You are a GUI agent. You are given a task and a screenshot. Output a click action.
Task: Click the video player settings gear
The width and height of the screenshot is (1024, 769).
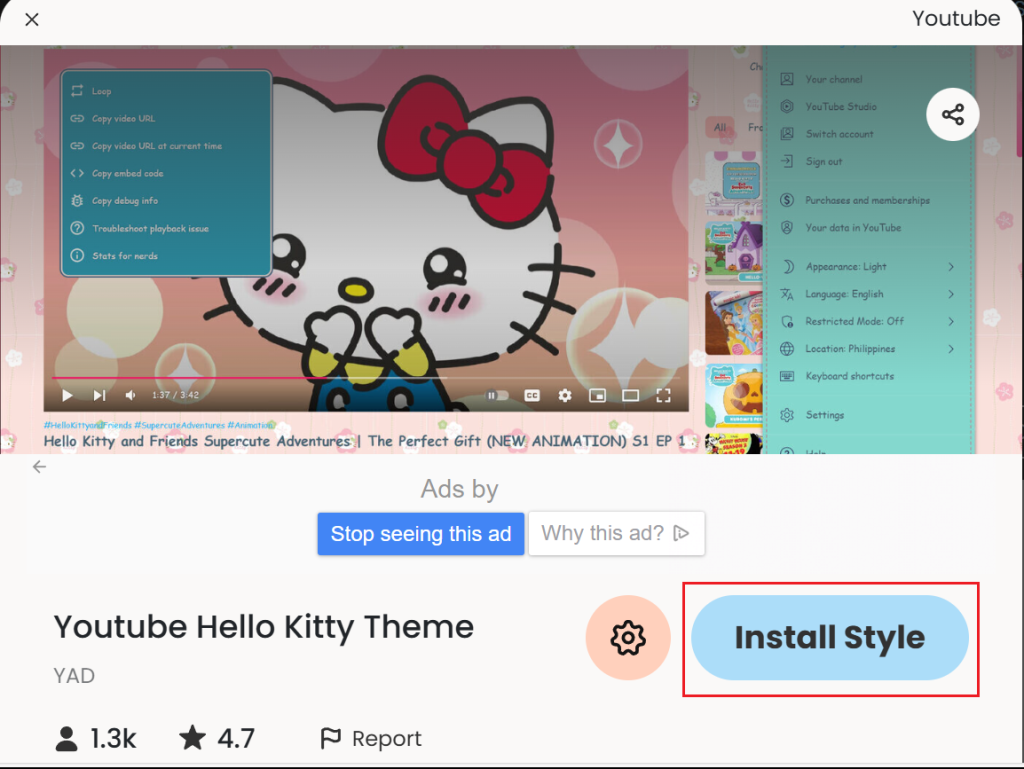click(565, 396)
